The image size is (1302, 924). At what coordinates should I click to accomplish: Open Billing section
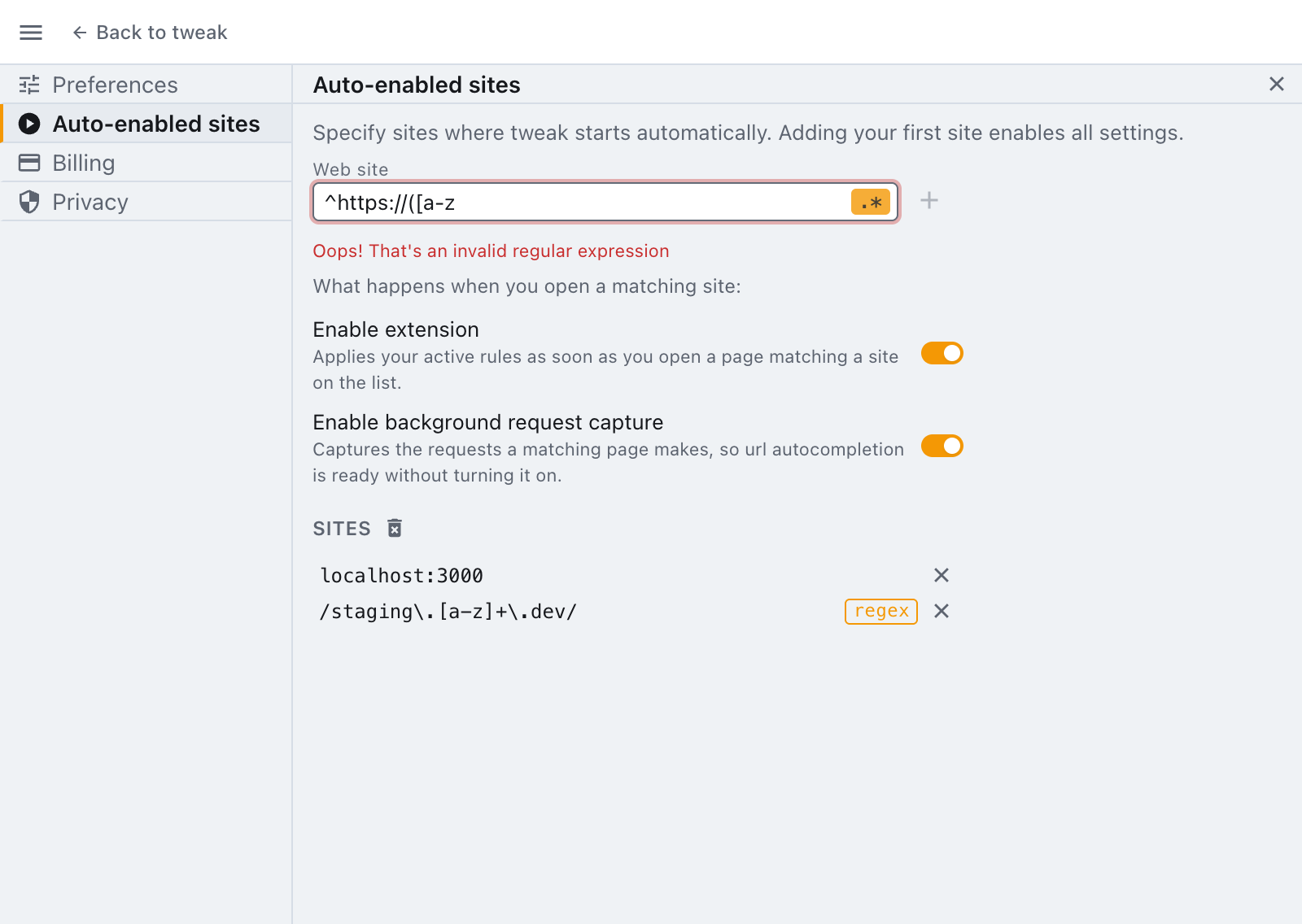pos(146,163)
